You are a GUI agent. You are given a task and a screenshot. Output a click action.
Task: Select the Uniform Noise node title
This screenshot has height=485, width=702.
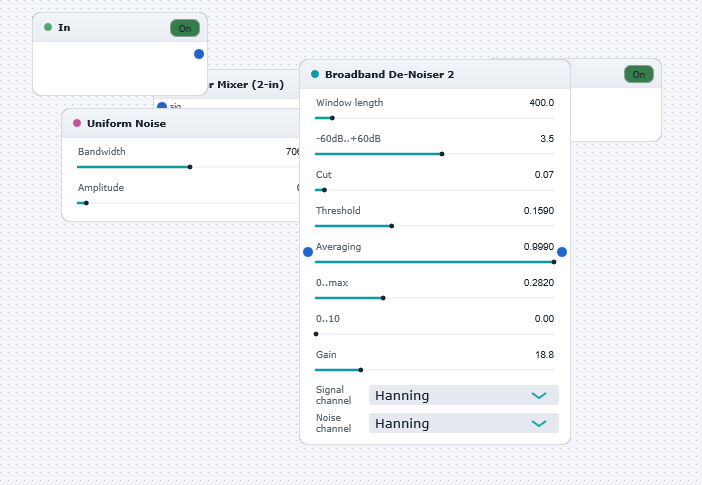coord(126,123)
